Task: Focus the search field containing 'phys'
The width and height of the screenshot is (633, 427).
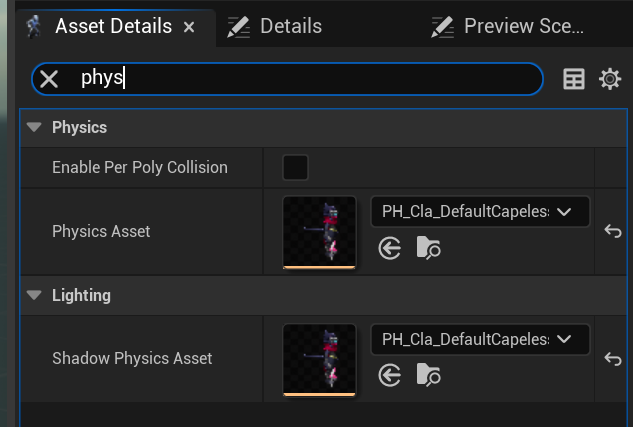Action: [299, 79]
